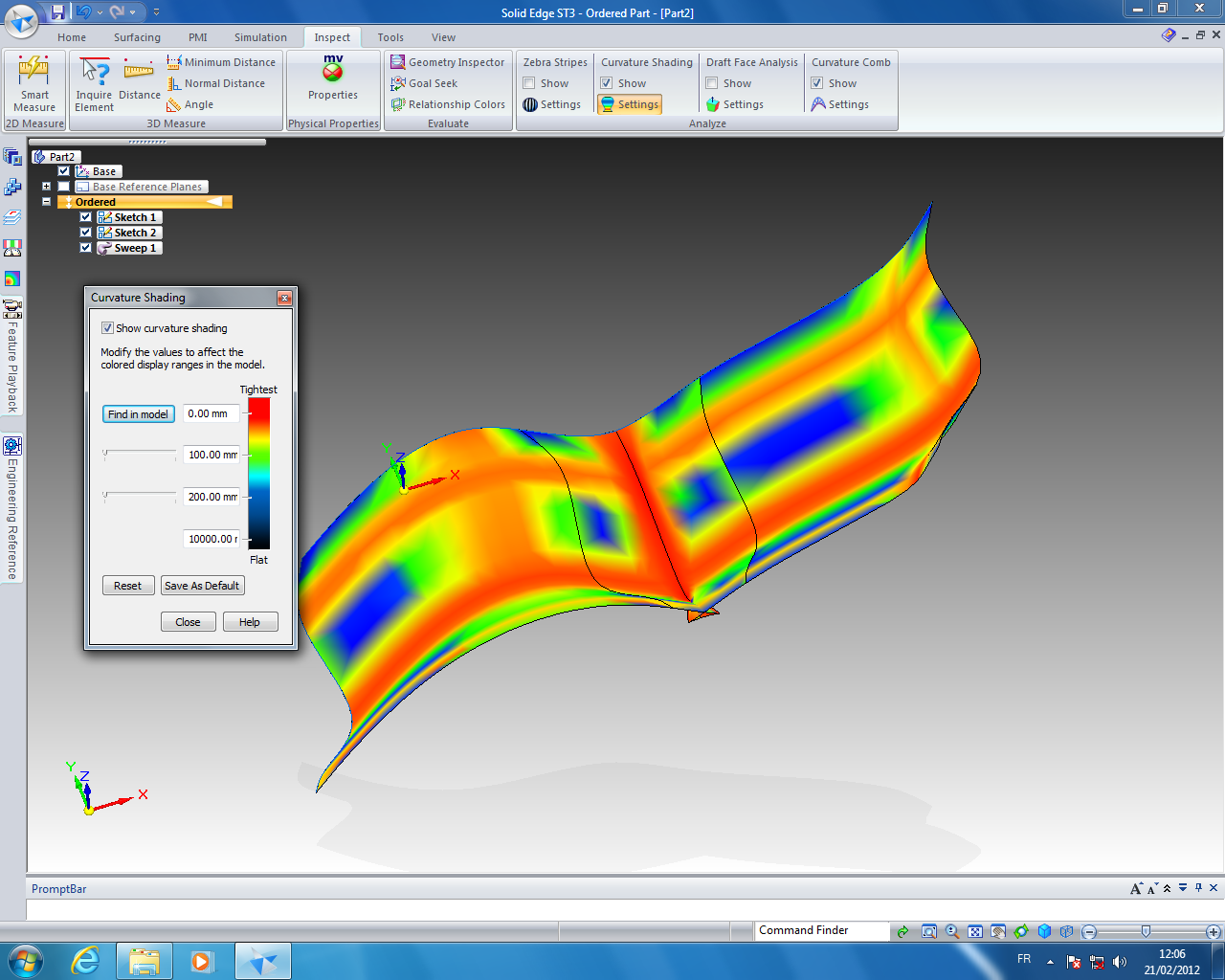Click the 200.00 mm radius field
Viewport: 1225px width, 980px height.
[212, 497]
